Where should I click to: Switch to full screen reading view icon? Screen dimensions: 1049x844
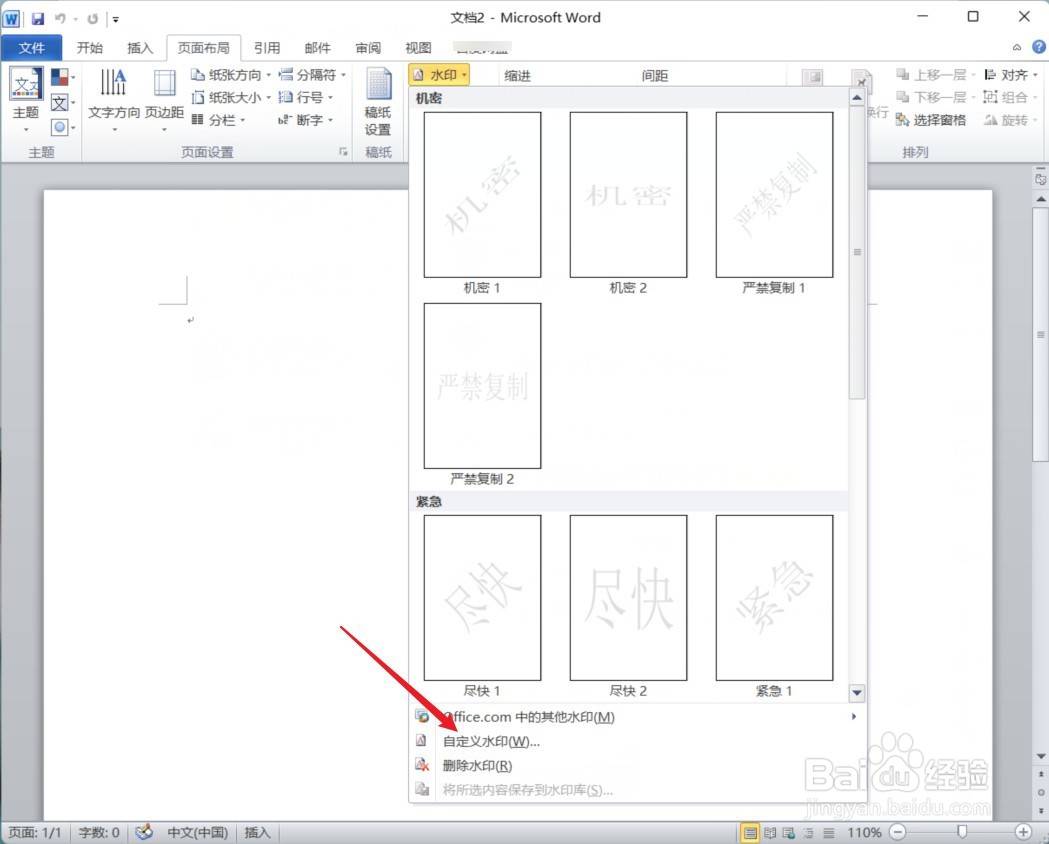coord(770,833)
